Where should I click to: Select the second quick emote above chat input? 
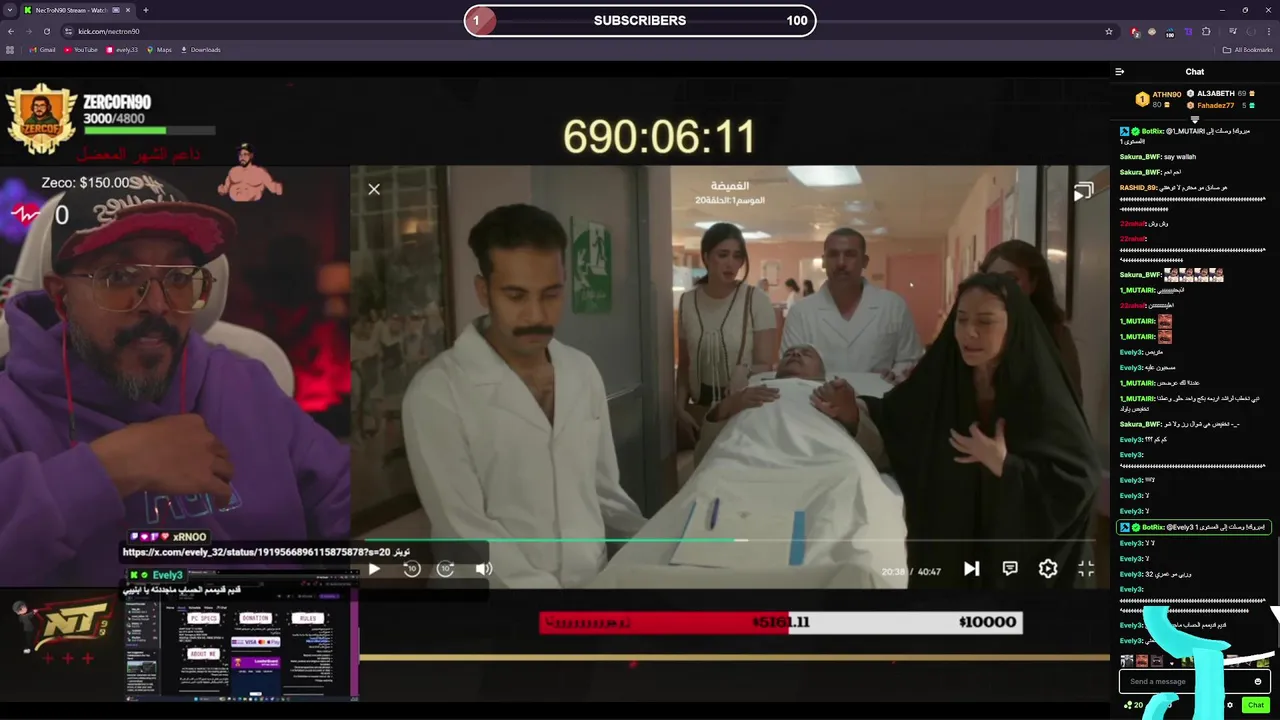(x=1142, y=661)
